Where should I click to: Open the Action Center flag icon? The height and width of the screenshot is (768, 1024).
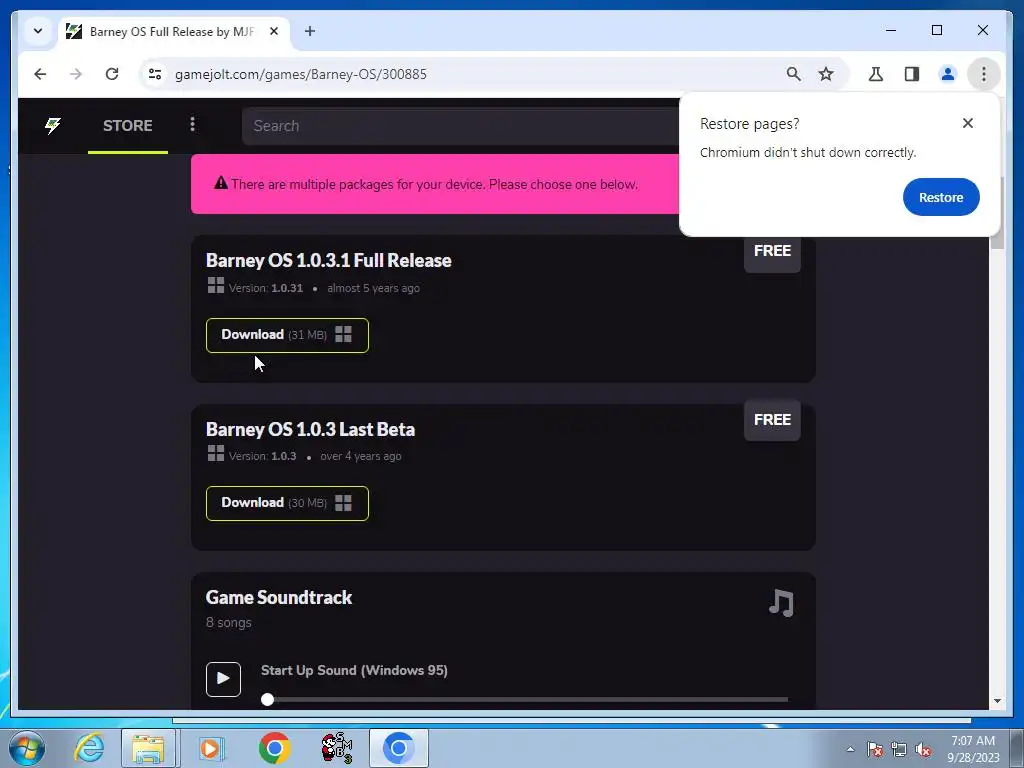coord(875,749)
